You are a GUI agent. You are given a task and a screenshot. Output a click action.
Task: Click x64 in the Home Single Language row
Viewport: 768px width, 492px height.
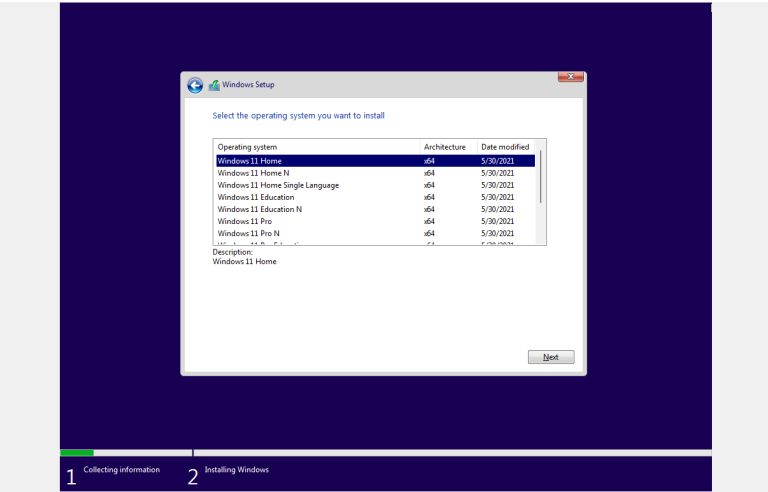[429, 185]
